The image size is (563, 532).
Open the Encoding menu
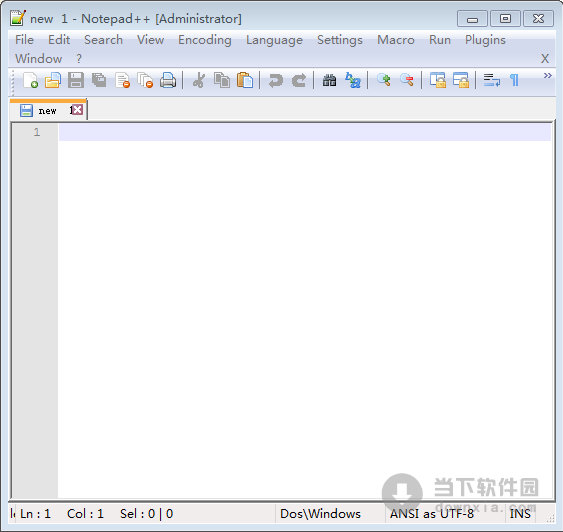point(205,40)
